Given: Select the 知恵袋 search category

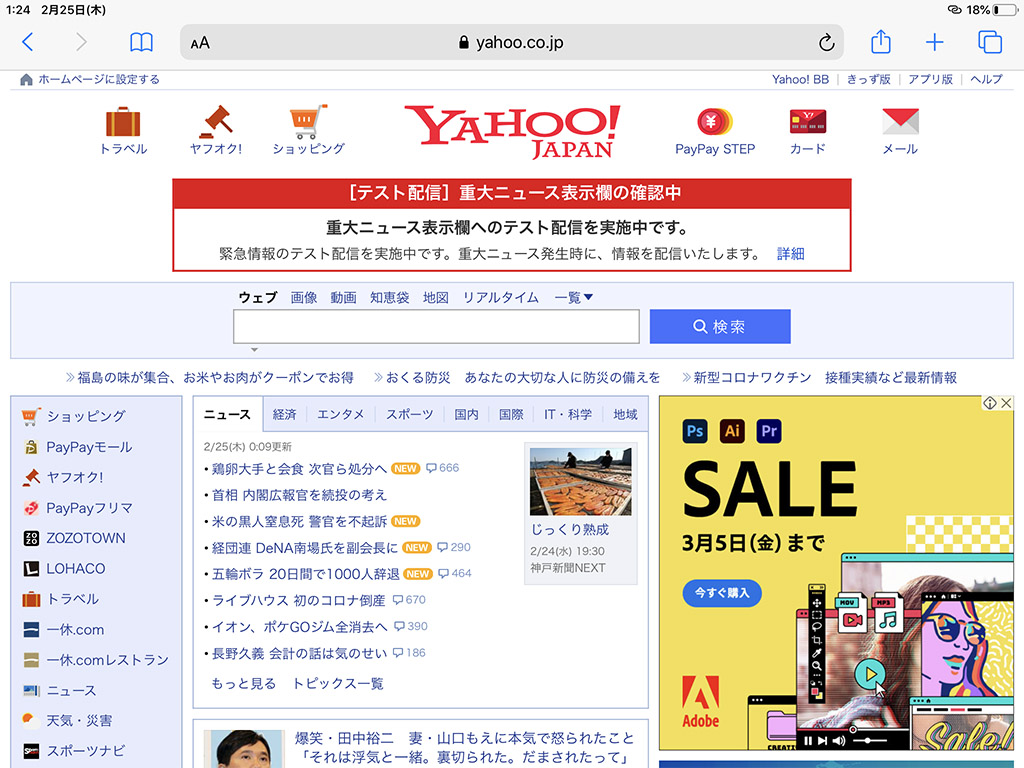Looking at the screenshot, I should 389,298.
